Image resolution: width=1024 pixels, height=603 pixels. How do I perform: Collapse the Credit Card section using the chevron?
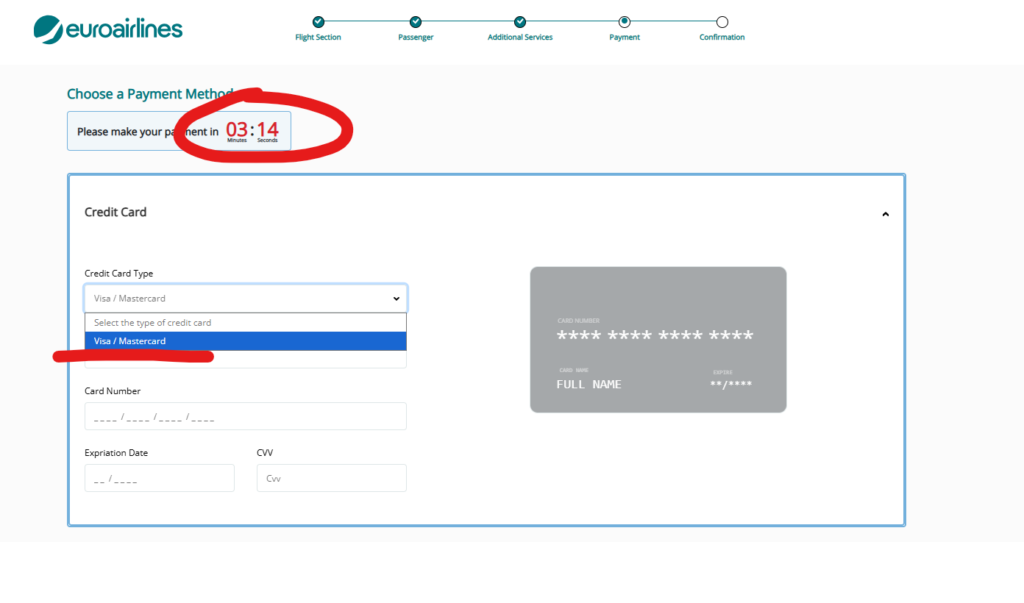(885, 213)
